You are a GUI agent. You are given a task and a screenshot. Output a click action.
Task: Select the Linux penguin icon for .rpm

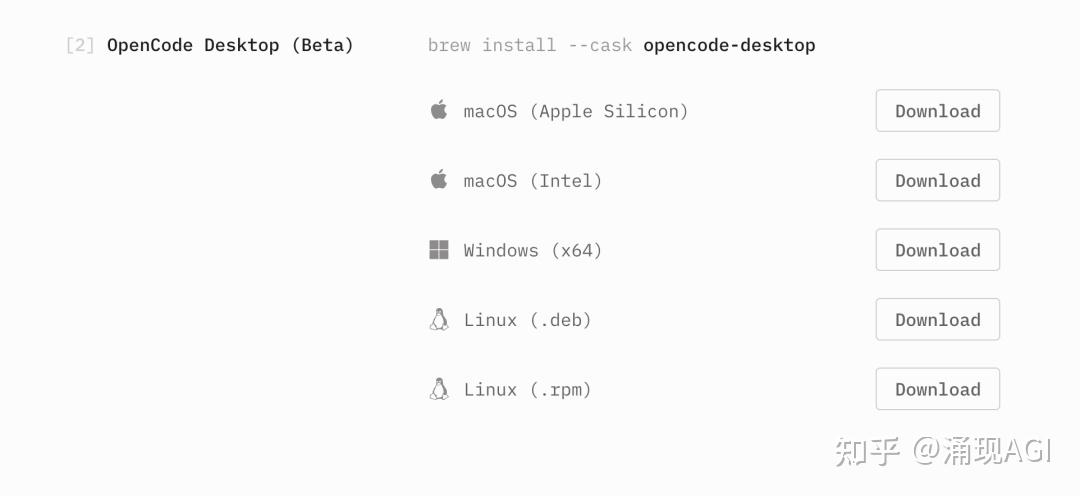[x=439, y=389]
